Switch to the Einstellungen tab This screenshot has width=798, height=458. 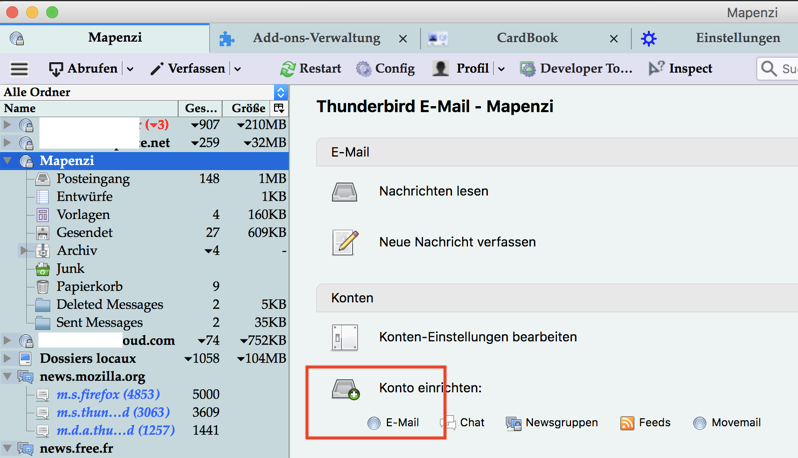(x=737, y=38)
